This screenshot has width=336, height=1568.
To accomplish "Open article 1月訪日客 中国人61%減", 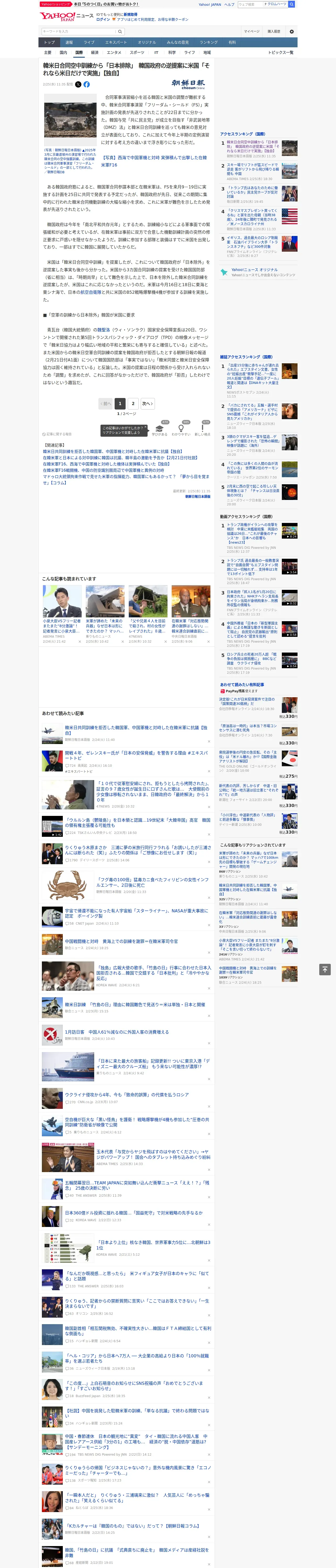I will point(116,1032).
